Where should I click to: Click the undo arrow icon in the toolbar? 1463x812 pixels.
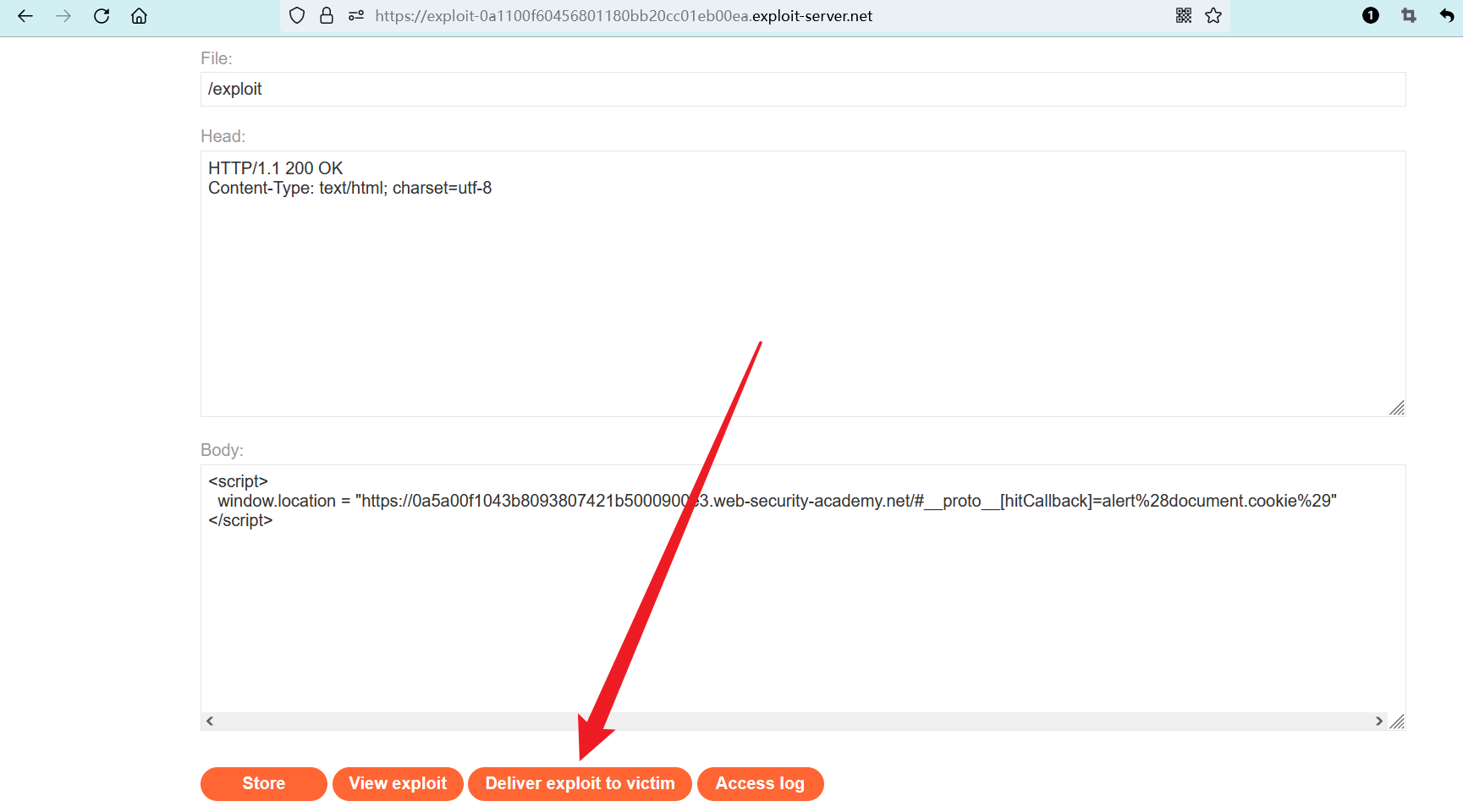(x=1447, y=16)
